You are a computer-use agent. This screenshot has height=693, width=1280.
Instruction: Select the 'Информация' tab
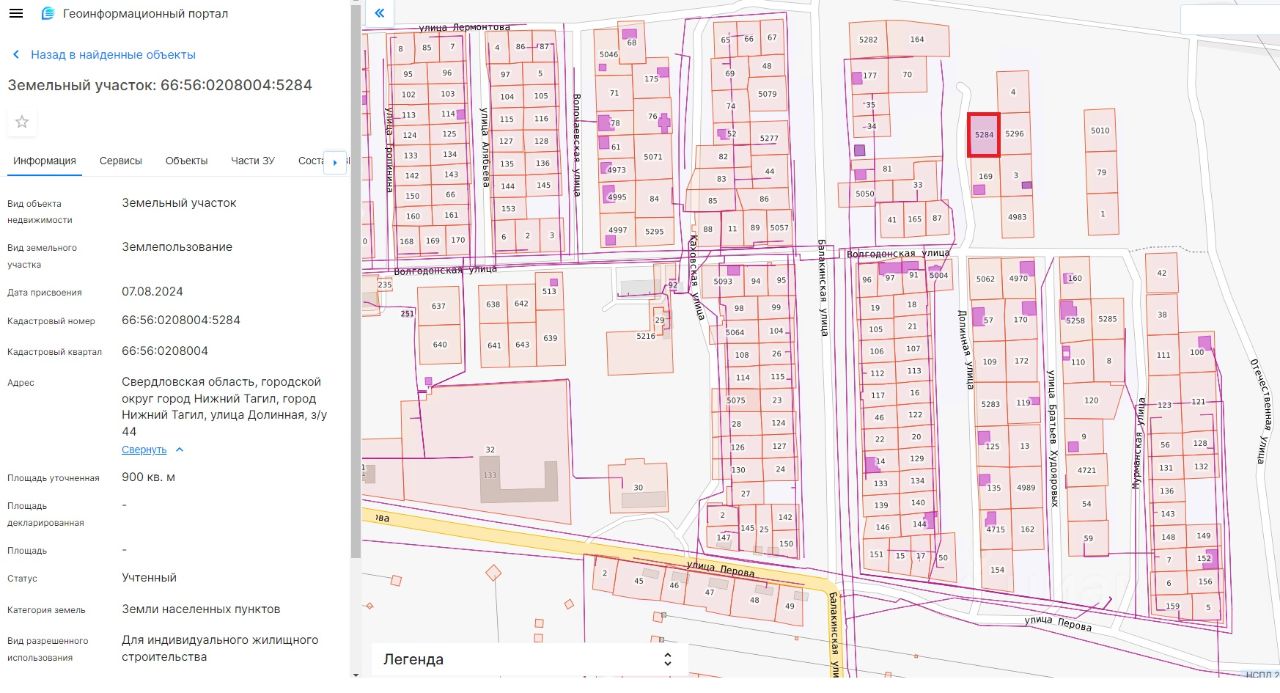point(45,161)
